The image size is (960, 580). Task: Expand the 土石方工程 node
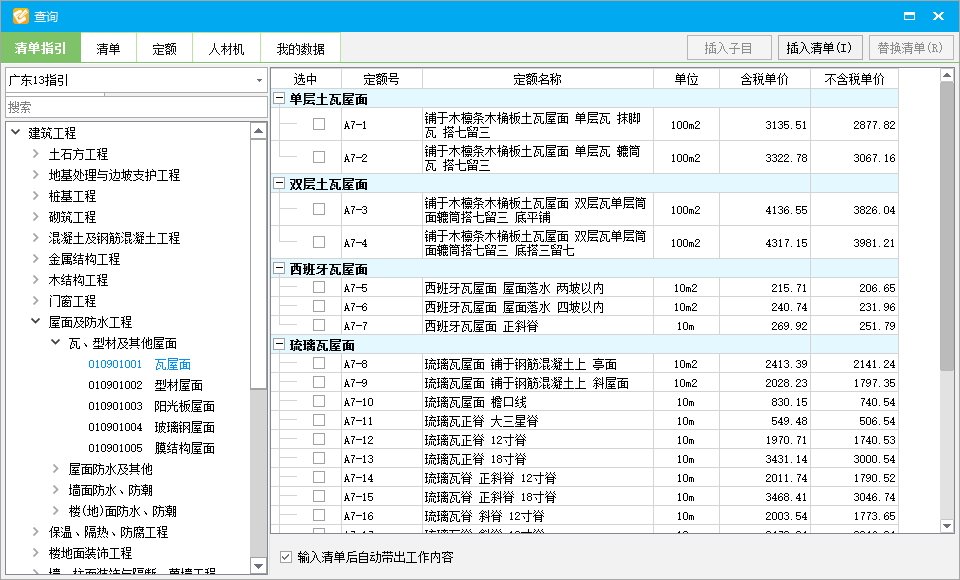(x=36, y=154)
